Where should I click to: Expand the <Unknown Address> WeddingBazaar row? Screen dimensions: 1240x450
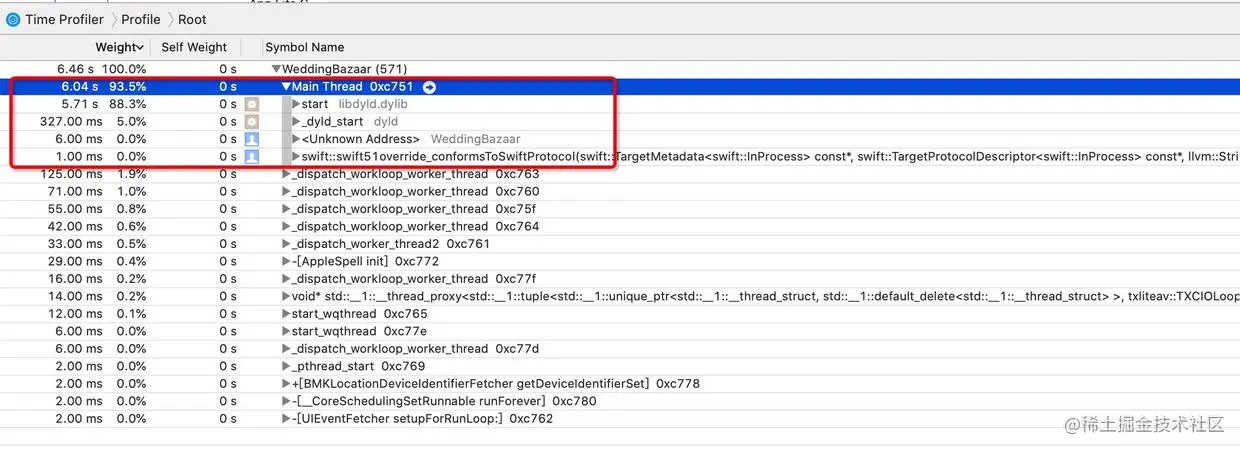(x=296, y=139)
